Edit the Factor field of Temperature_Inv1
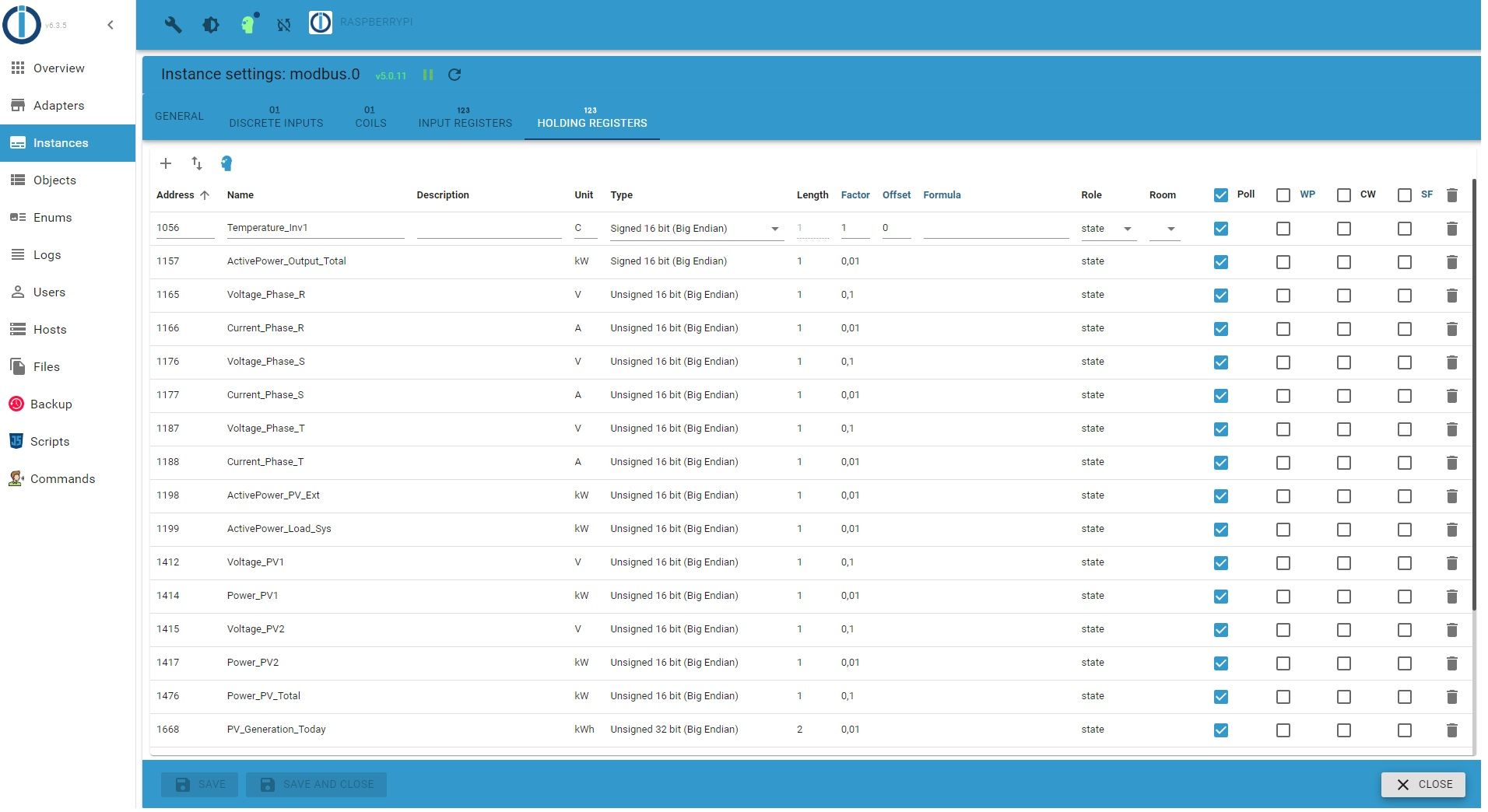 coord(855,228)
